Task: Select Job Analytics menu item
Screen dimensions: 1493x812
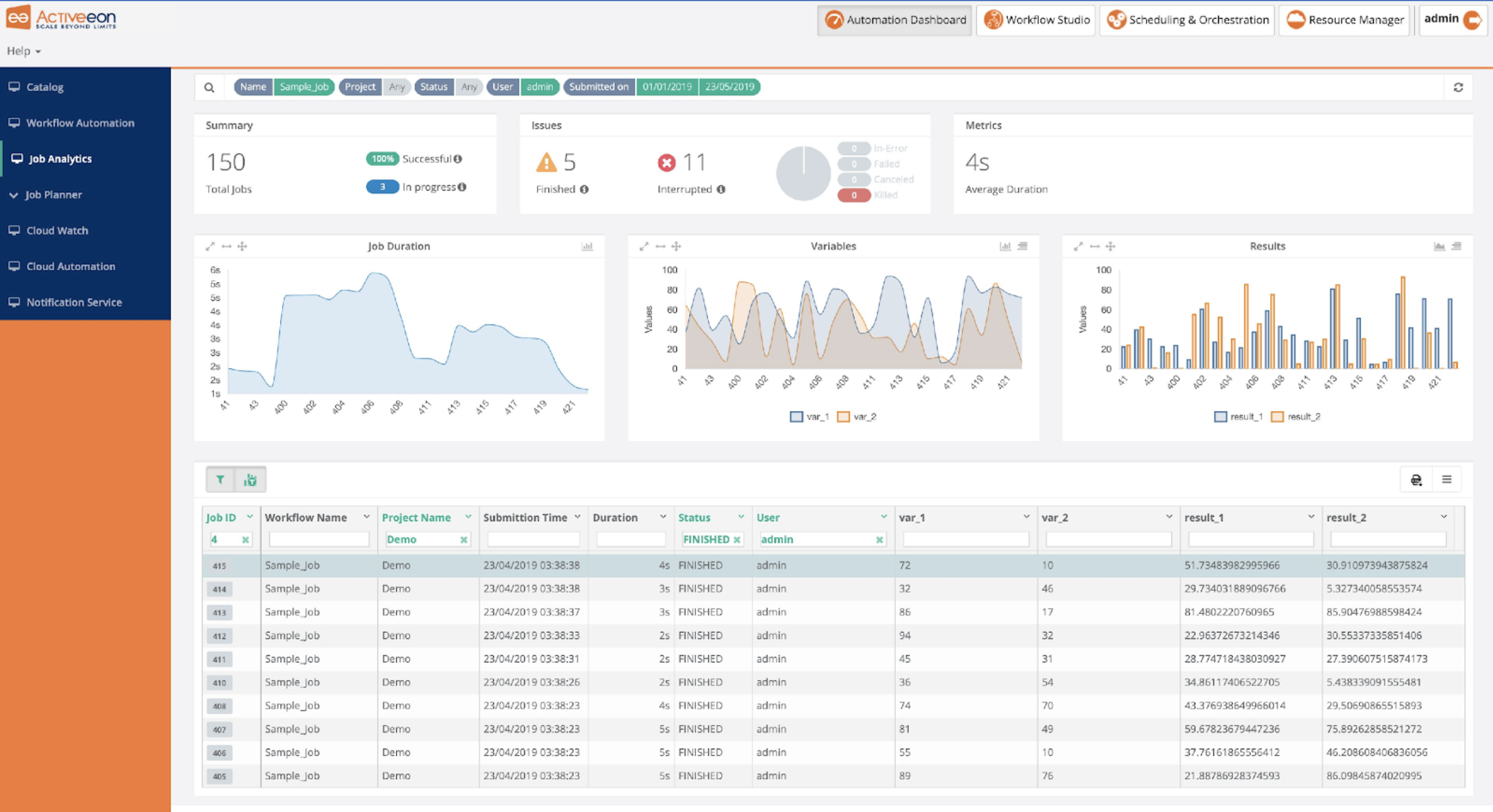Action: point(60,158)
